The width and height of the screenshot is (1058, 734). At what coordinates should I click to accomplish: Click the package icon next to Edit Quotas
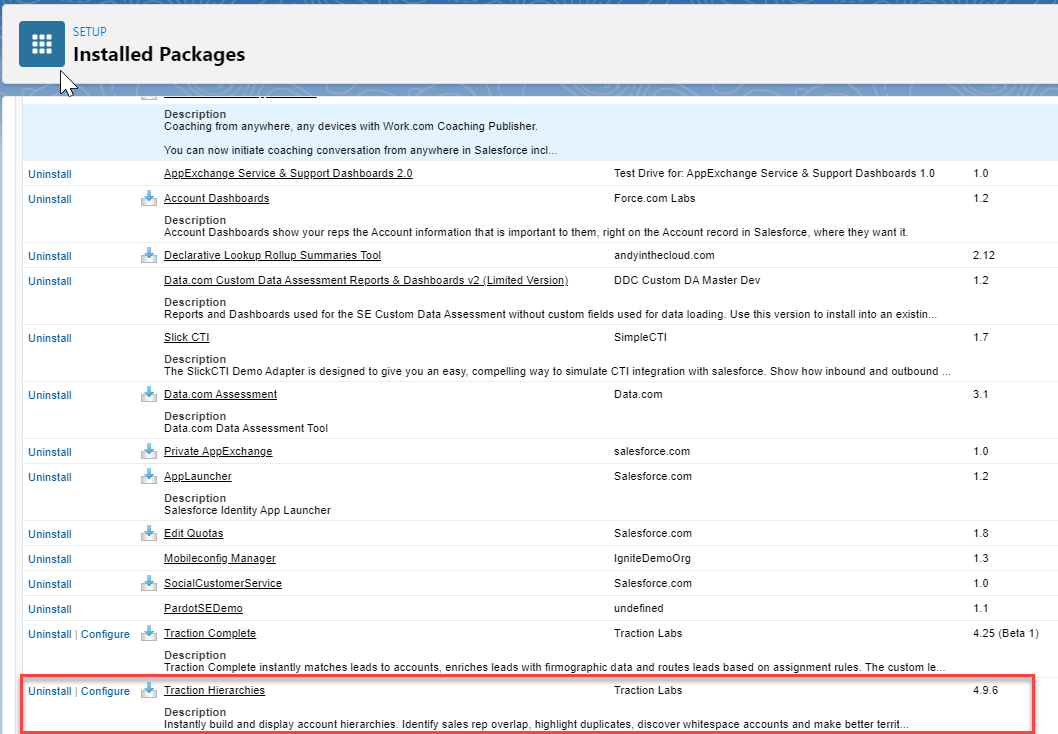click(x=148, y=533)
